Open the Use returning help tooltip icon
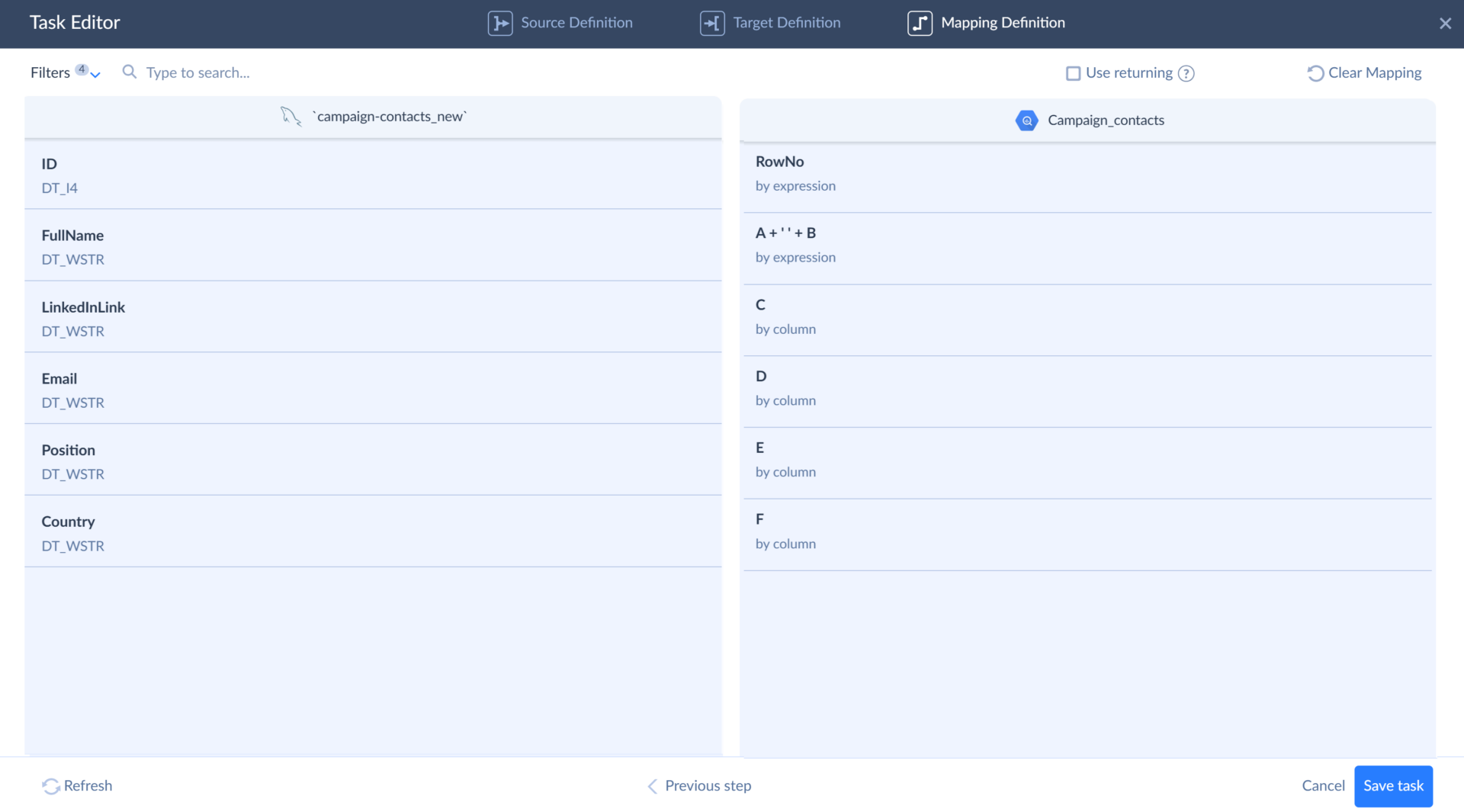This screenshot has height=812, width=1464. click(1186, 73)
